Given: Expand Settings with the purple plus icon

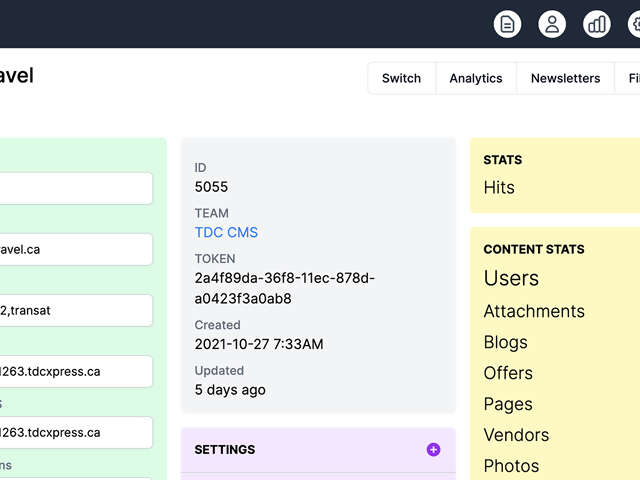Looking at the screenshot, I should pos(433,450).
